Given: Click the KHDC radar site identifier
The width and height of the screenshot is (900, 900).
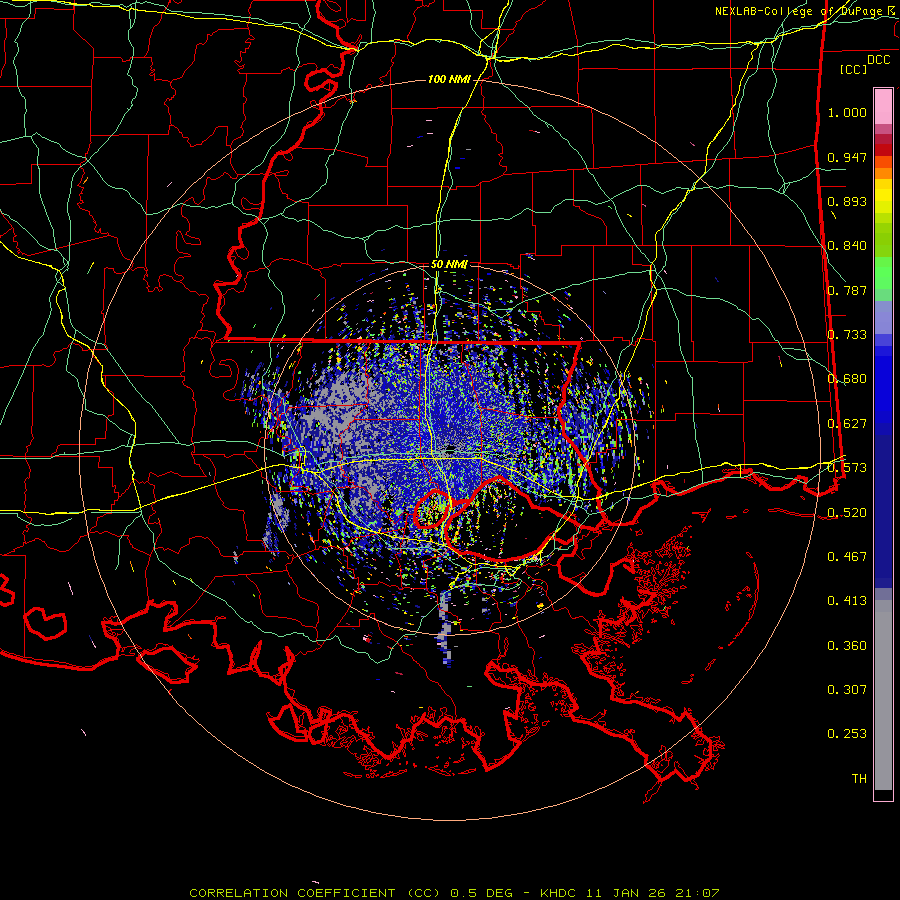Looking at the screenshot, I should [x=560, y=893].
